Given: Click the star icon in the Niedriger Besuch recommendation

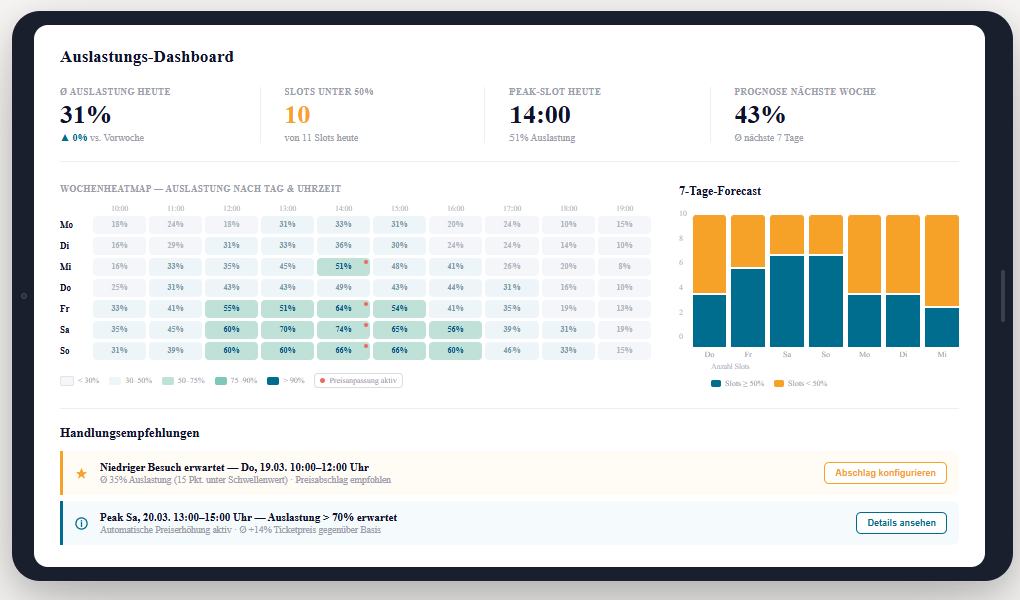Looking at the screenshot, I should point(81,474).
